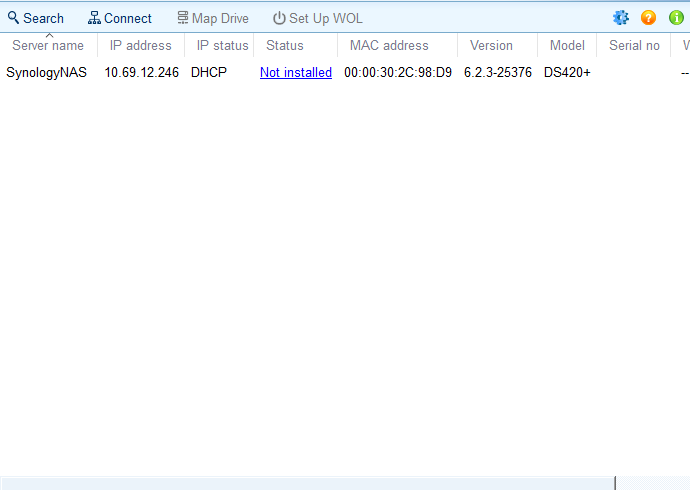The image size is (690, 490).
Task: Click the Map Drive icon
Action: (183, 18)
